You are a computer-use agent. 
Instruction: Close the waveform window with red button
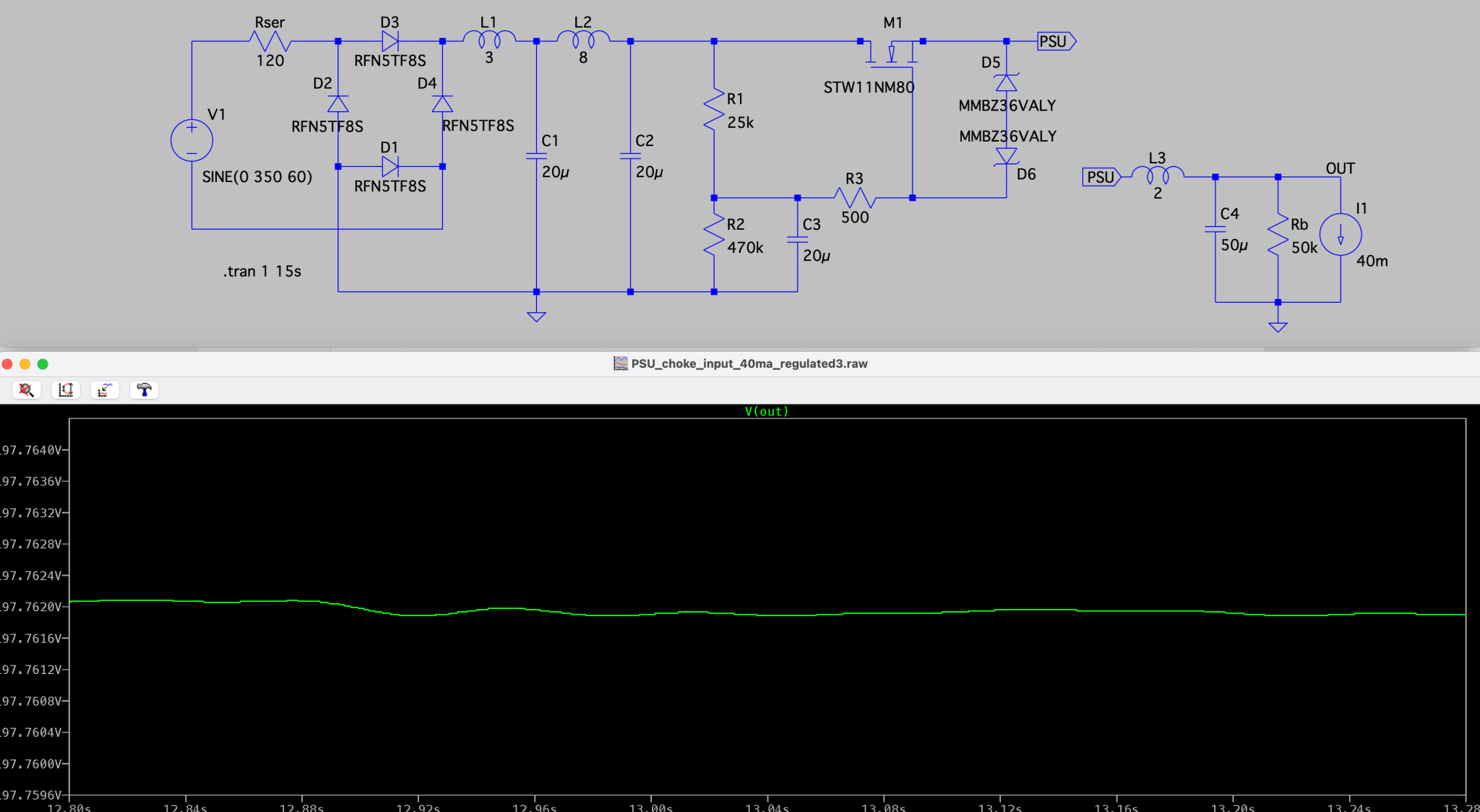click(7, 364)
